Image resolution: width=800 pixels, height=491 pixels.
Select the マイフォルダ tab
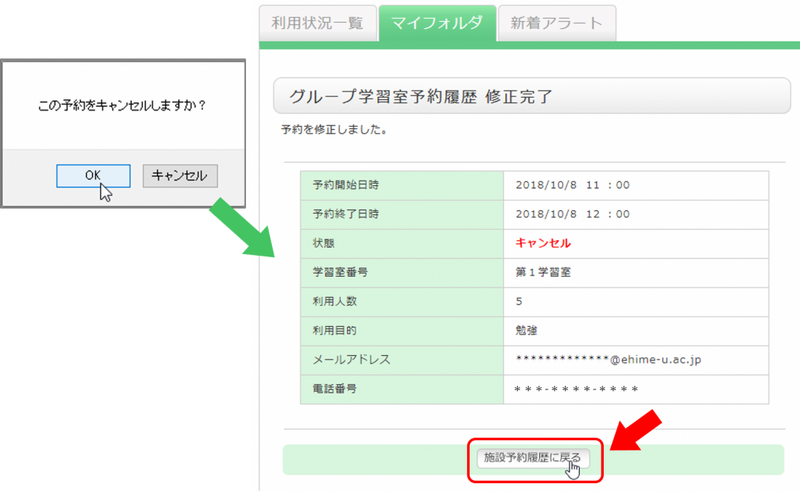437,22
